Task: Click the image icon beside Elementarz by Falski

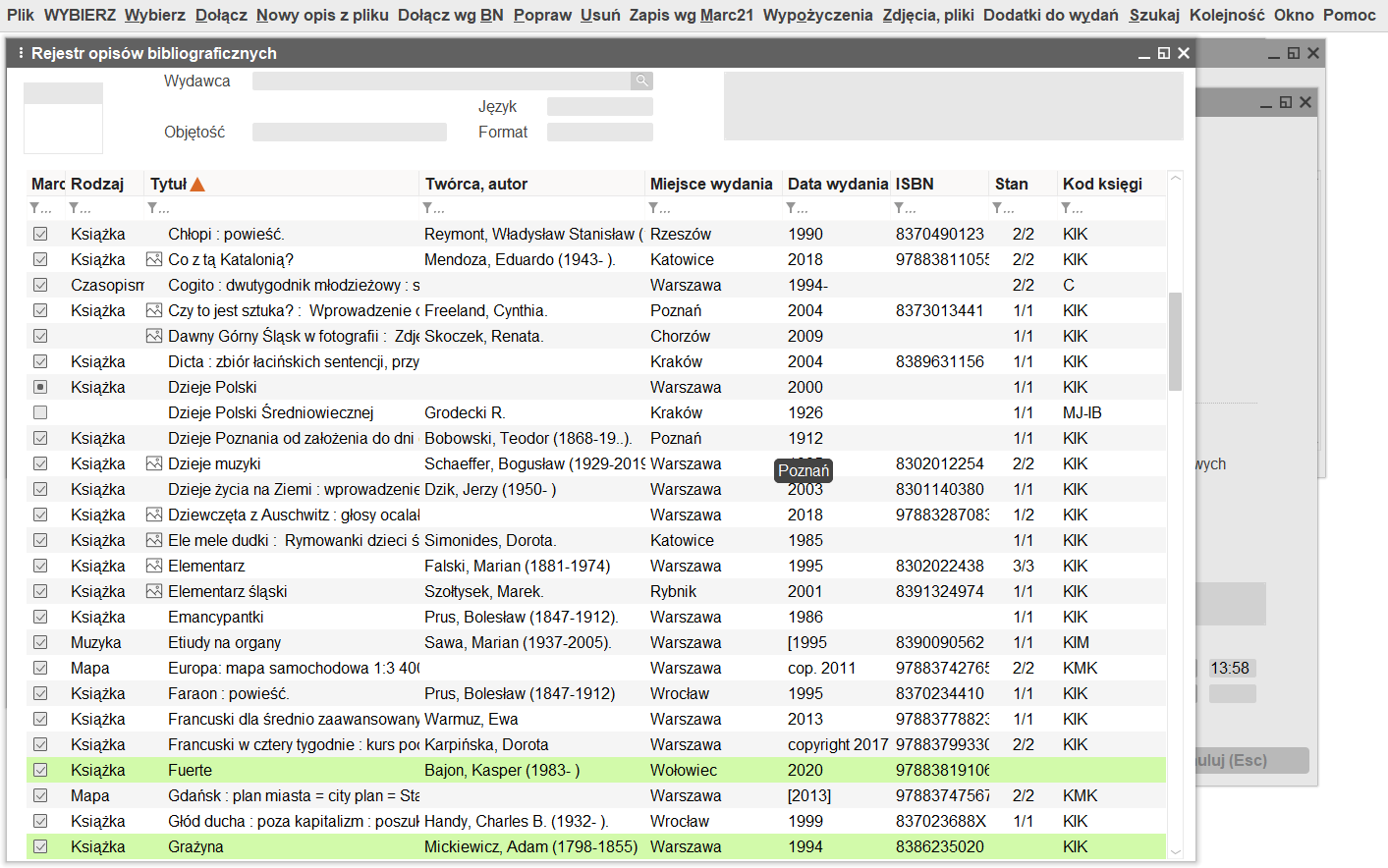Action: coord(154,566)
